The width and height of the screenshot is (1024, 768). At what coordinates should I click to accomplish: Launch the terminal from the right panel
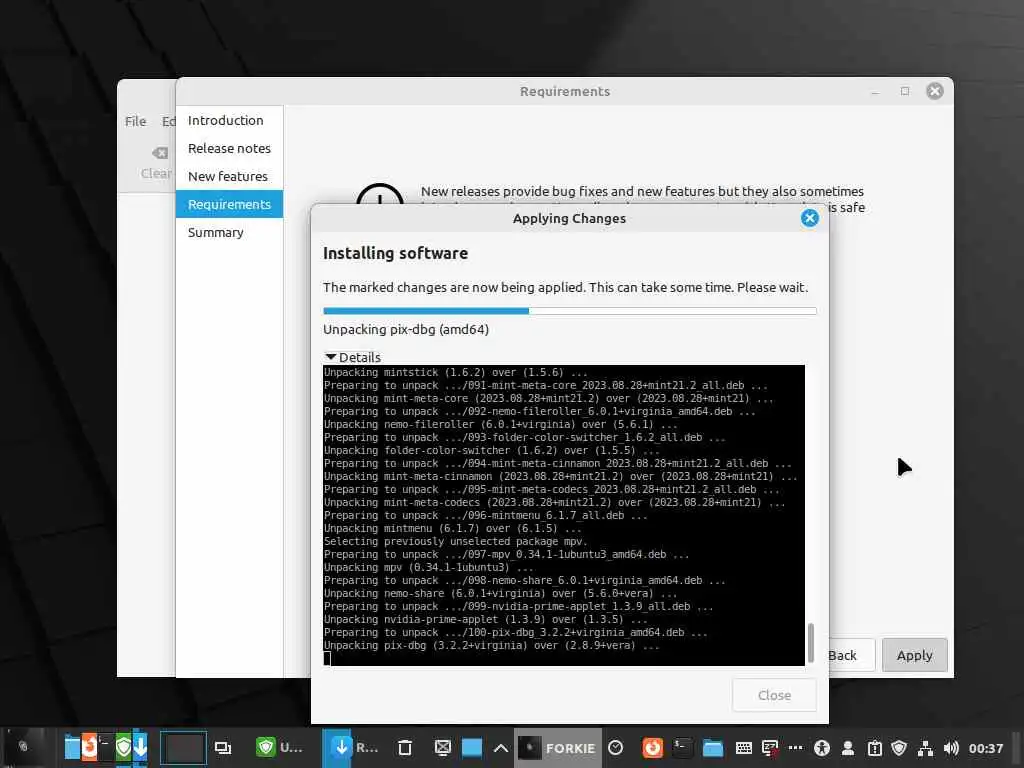pyautogui.click(x=682, y=748)
